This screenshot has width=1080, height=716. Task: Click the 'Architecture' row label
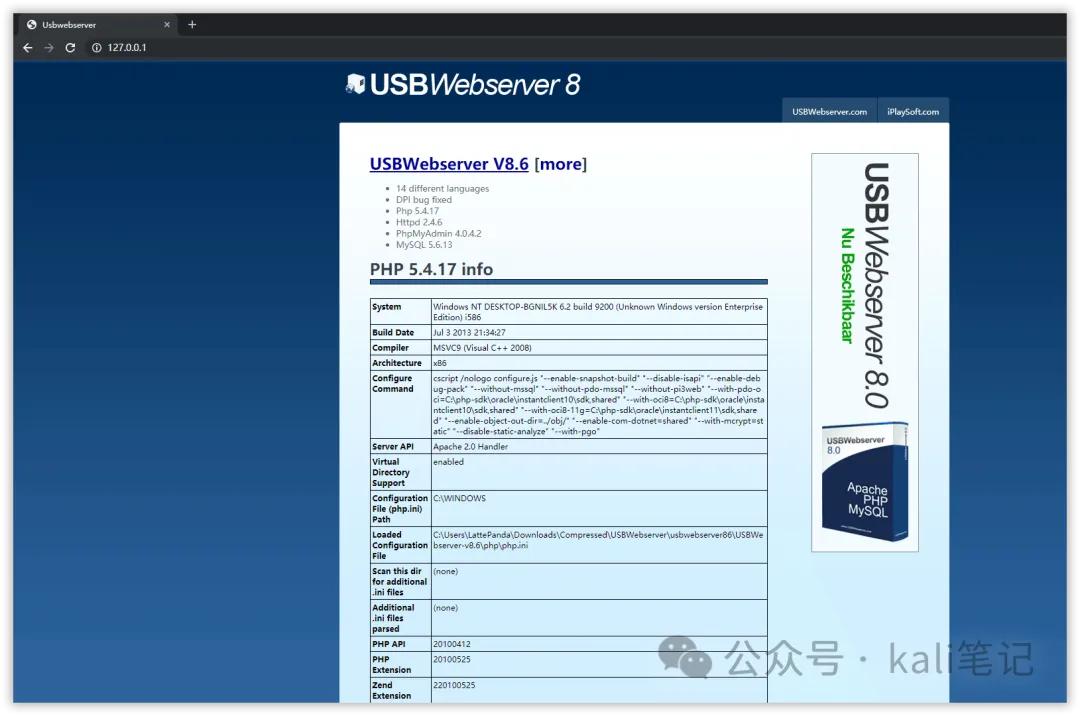click(397, 363)
